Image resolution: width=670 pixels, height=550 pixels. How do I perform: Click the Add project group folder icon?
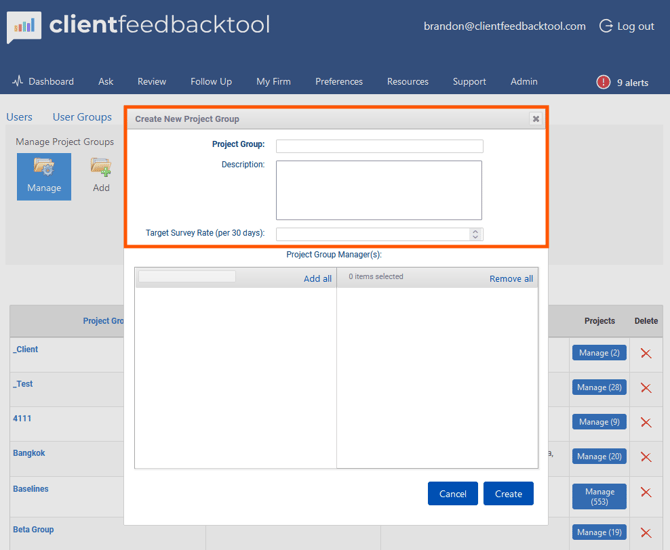pos(101,167)
